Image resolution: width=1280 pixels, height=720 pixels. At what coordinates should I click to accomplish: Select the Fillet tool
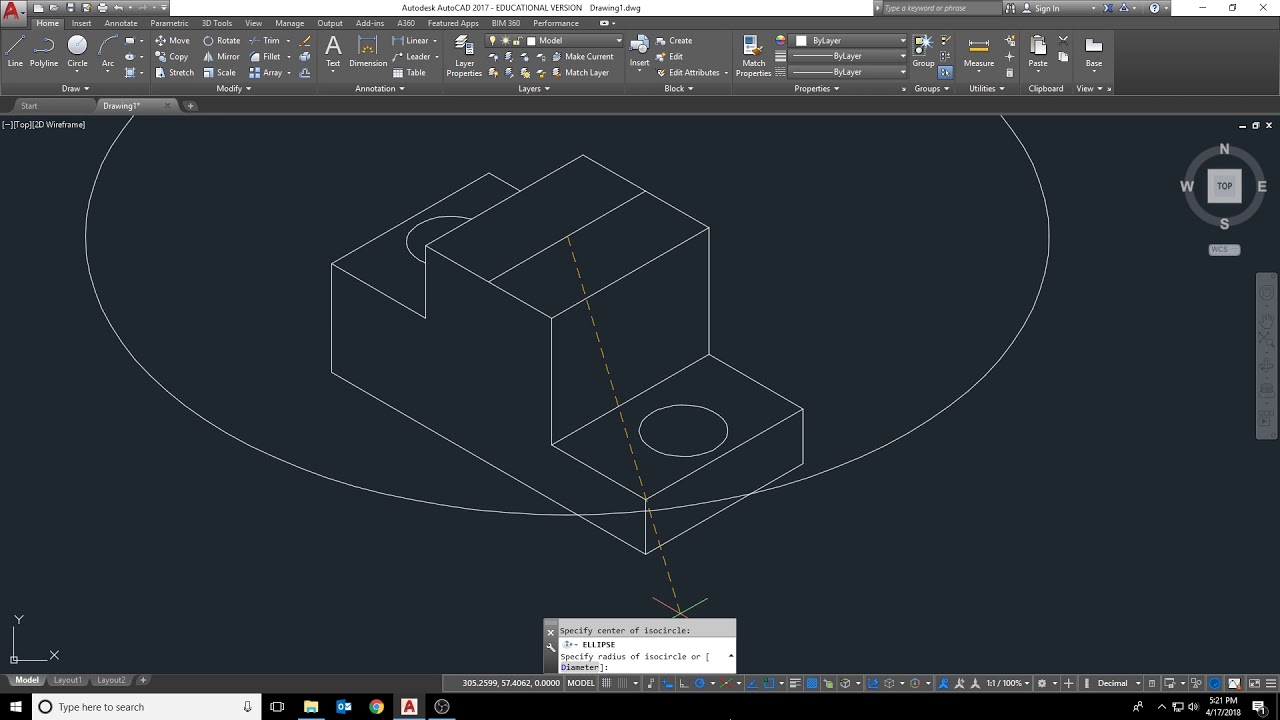[265, 57]
